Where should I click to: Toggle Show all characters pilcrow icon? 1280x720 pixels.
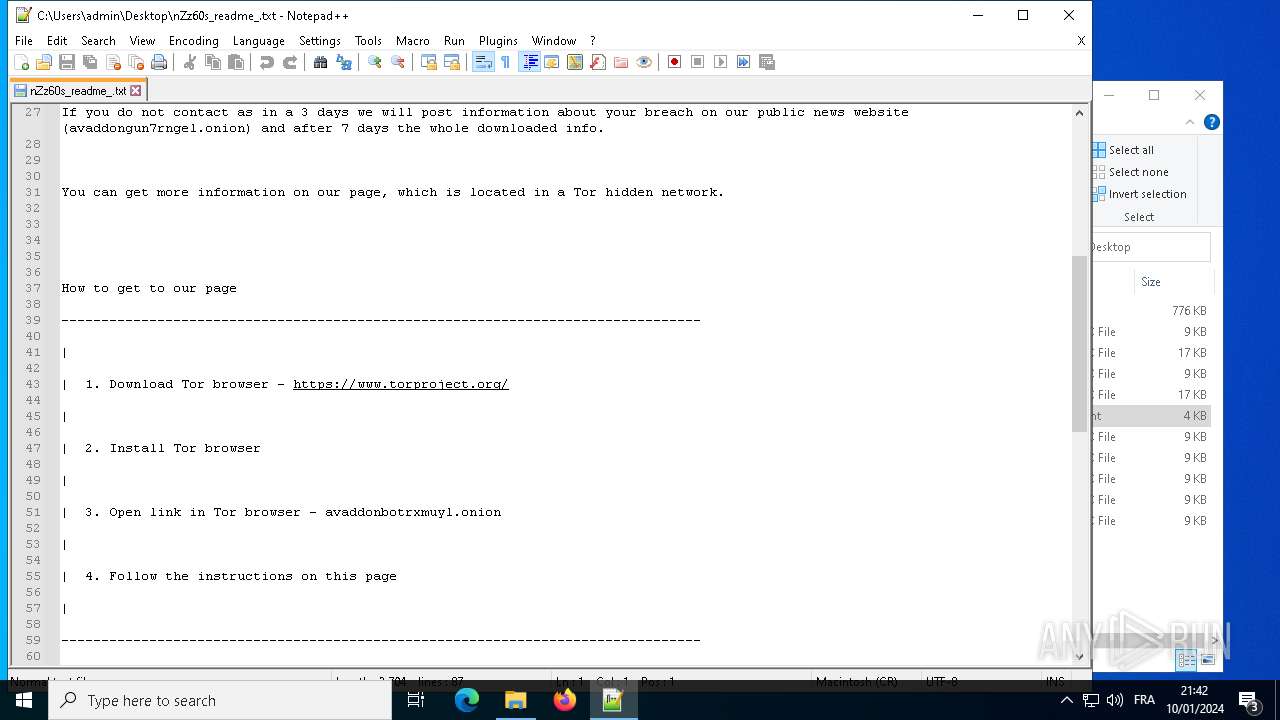tap(506, 62)
